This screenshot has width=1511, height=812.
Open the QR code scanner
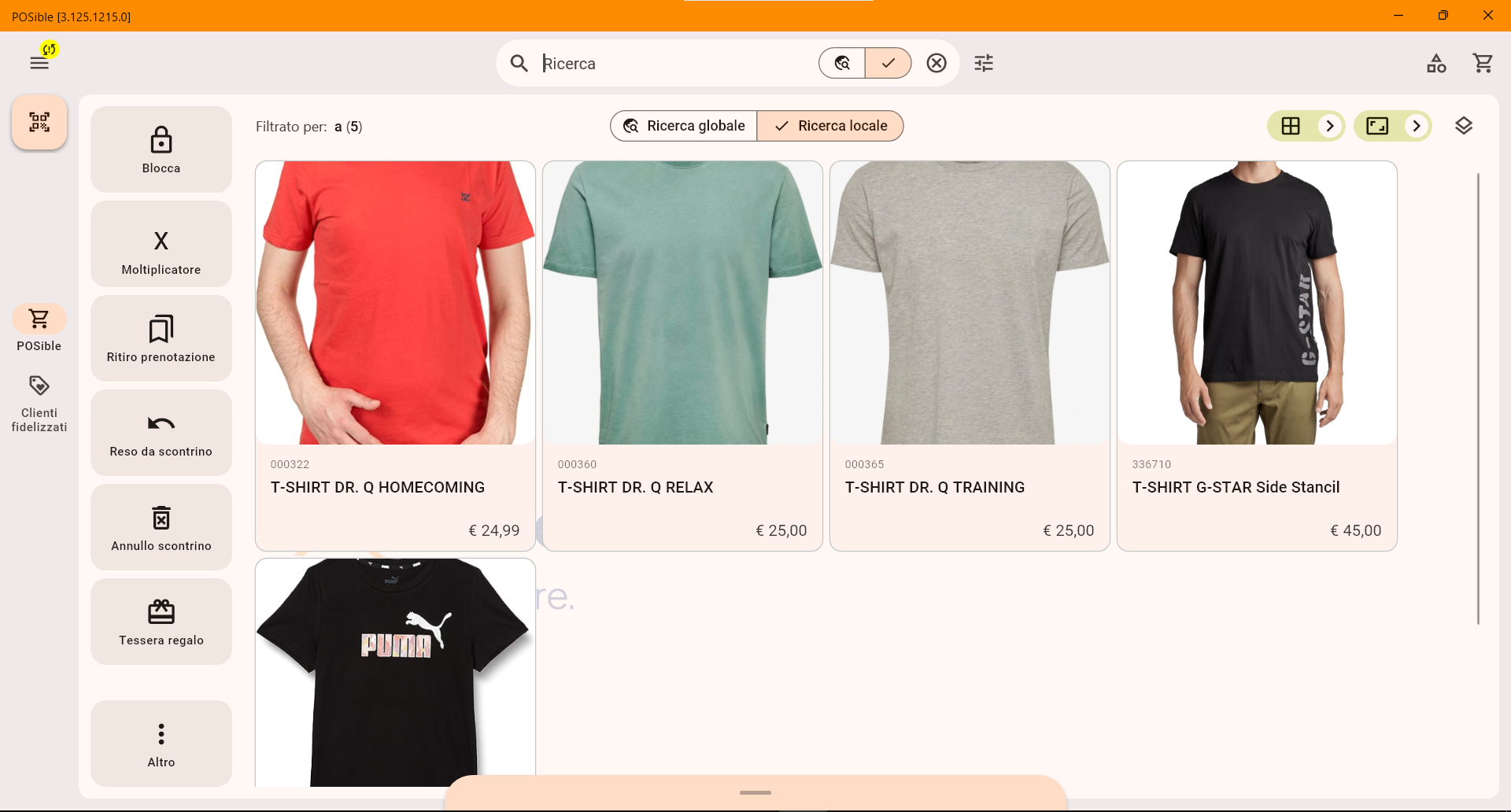[39, 122]
